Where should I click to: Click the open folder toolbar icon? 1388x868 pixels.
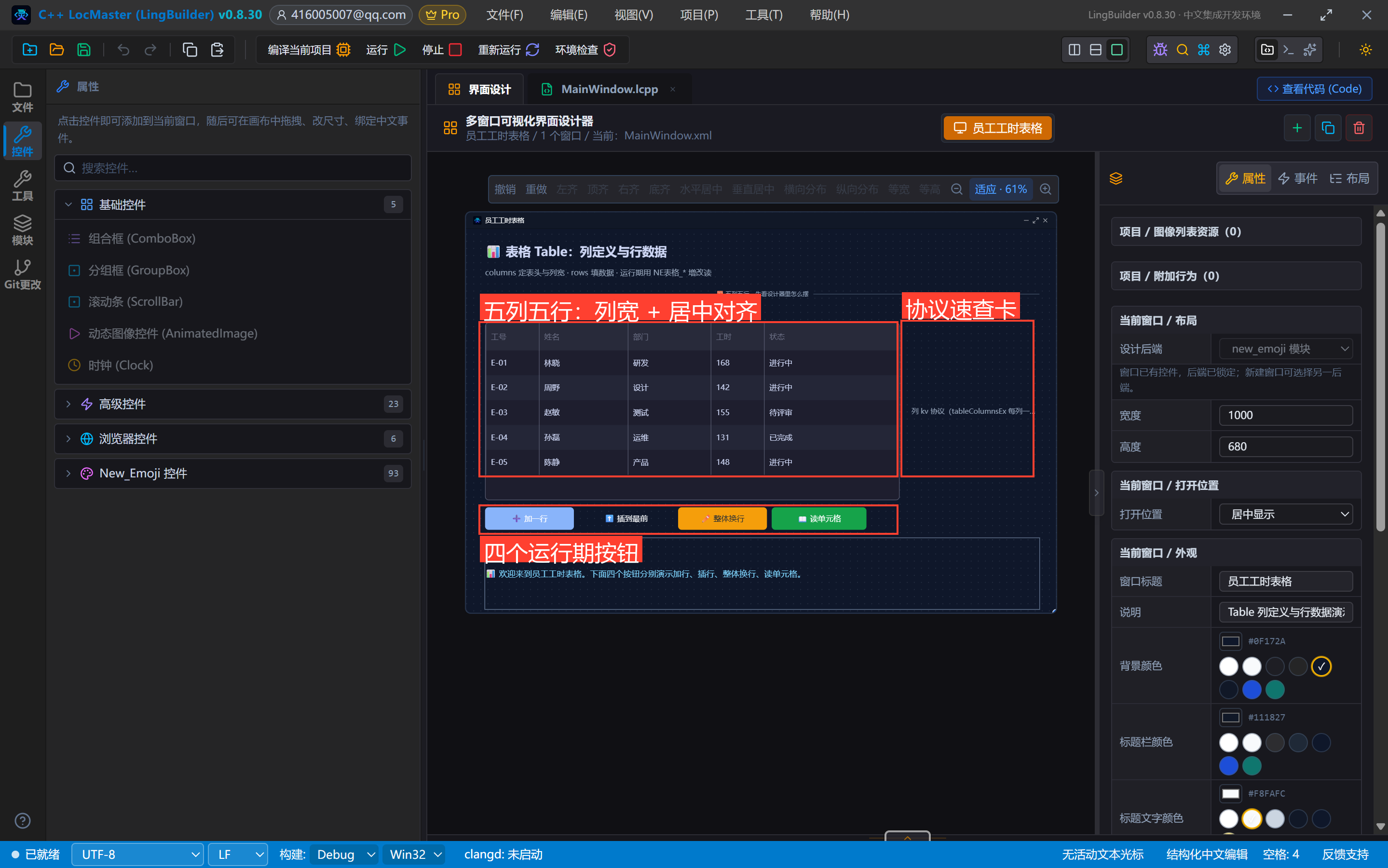(57, 50)
